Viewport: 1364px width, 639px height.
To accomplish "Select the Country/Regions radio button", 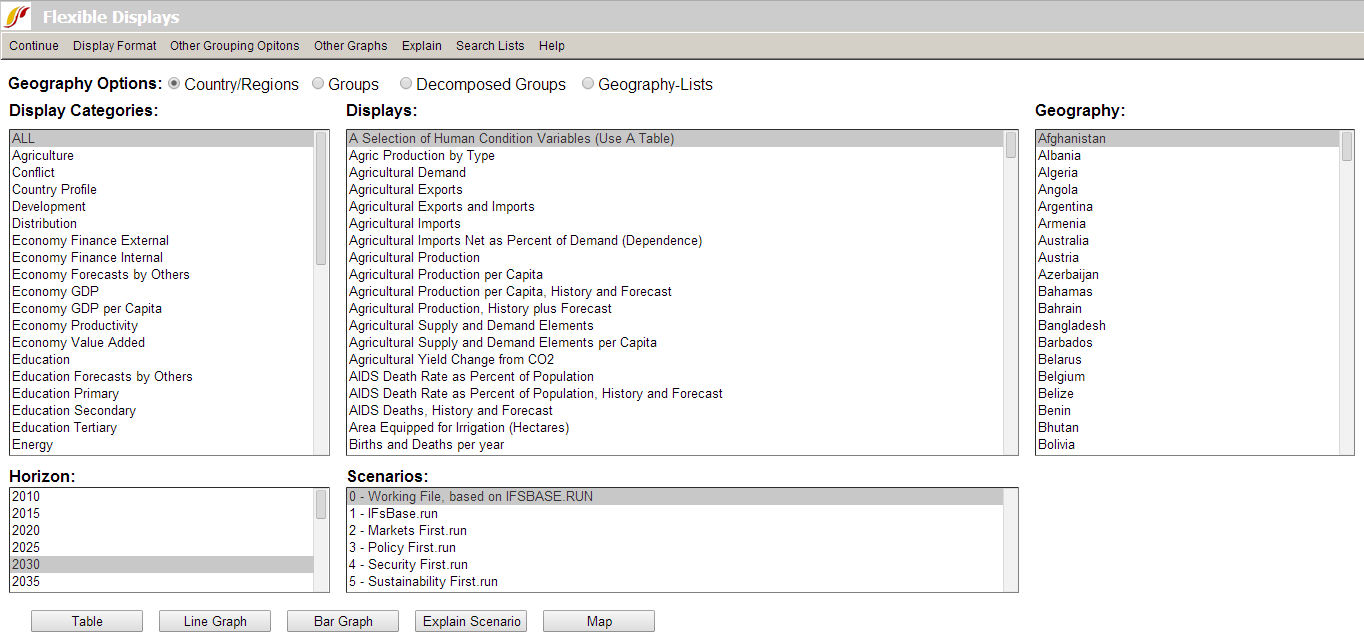I will [x=174, y=84].
